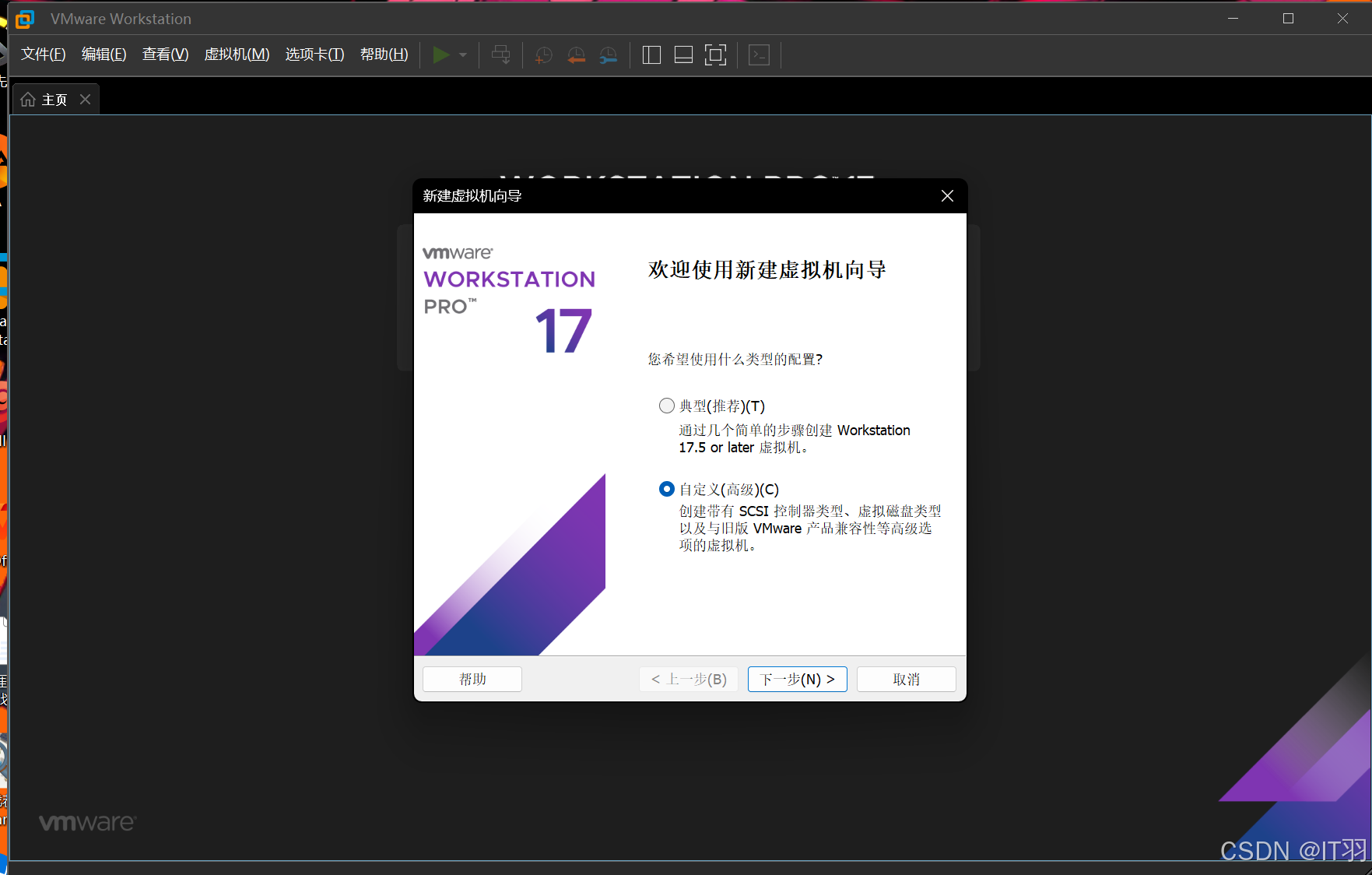Toggle the library sidebar panel icon
The height and width of the screenshot is (875, 1372).
651,54
